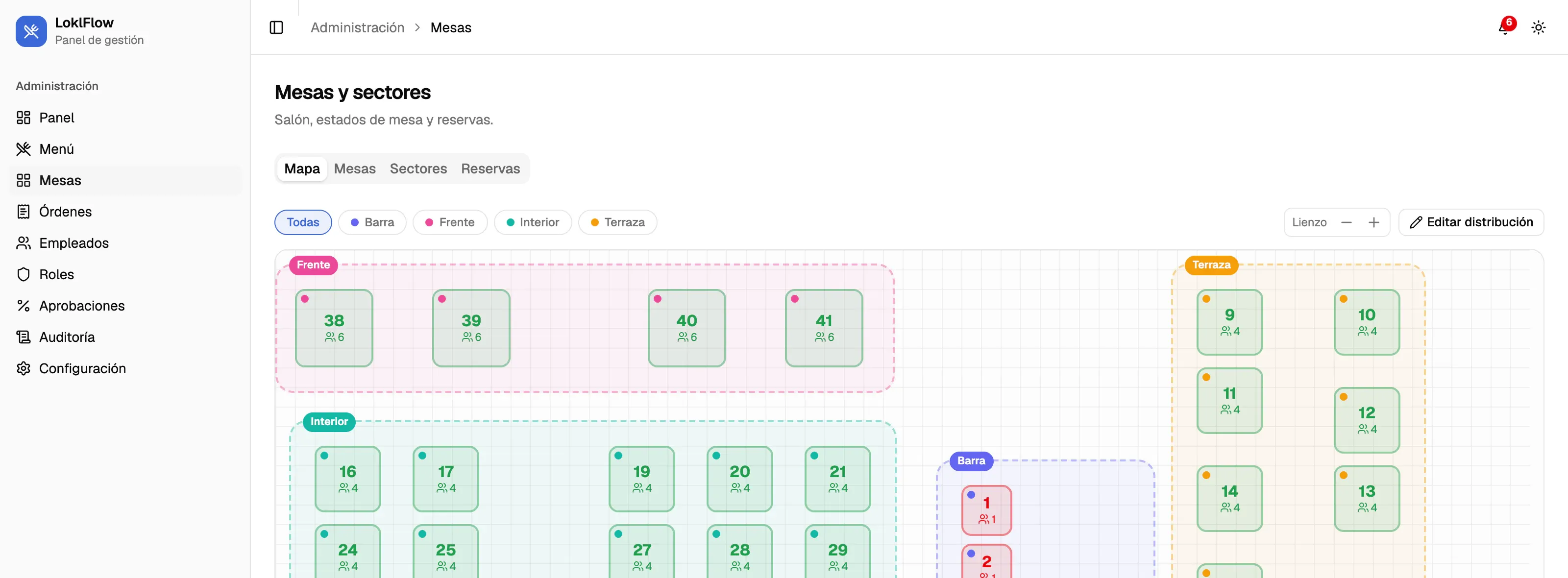Increase canvas size with the plus button
The height and width of the screenshot is (578, 1568).
coord(1374,223)
